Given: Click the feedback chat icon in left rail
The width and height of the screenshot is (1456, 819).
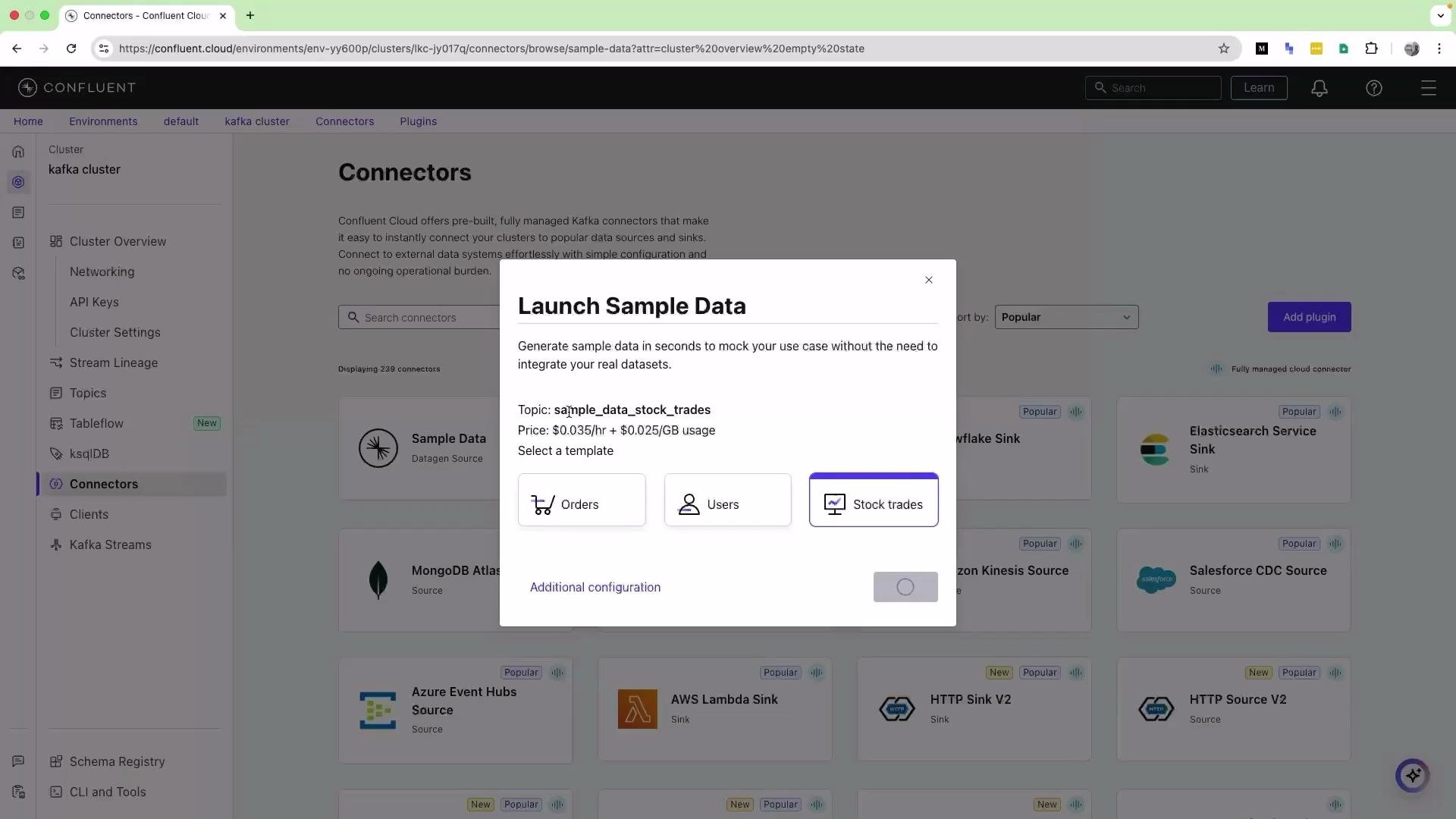Looking at the screenshot, I should point(18,761).
